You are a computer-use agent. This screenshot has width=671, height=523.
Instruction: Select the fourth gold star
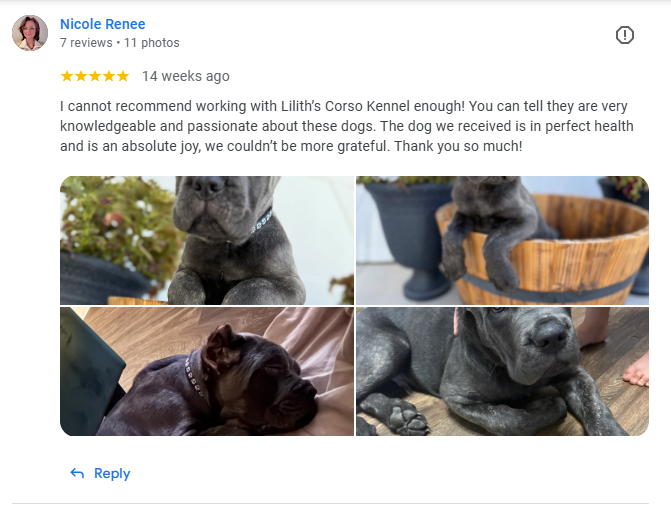109,76
